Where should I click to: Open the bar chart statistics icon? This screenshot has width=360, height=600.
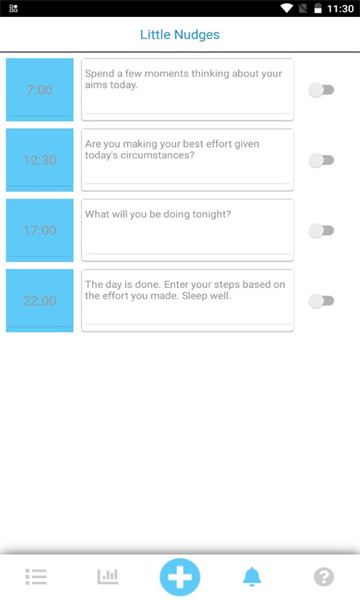pyautogui.click(x=108, y=576)
